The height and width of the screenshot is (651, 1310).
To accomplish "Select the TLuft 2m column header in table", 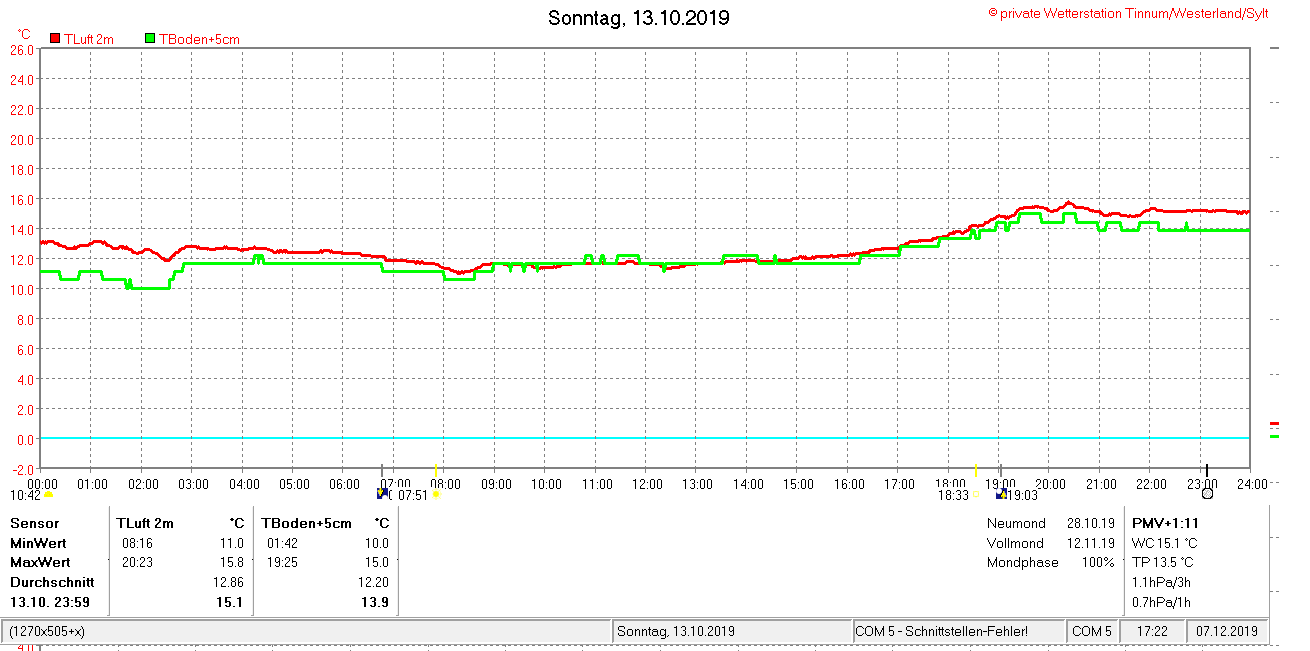I will point(145,523).
